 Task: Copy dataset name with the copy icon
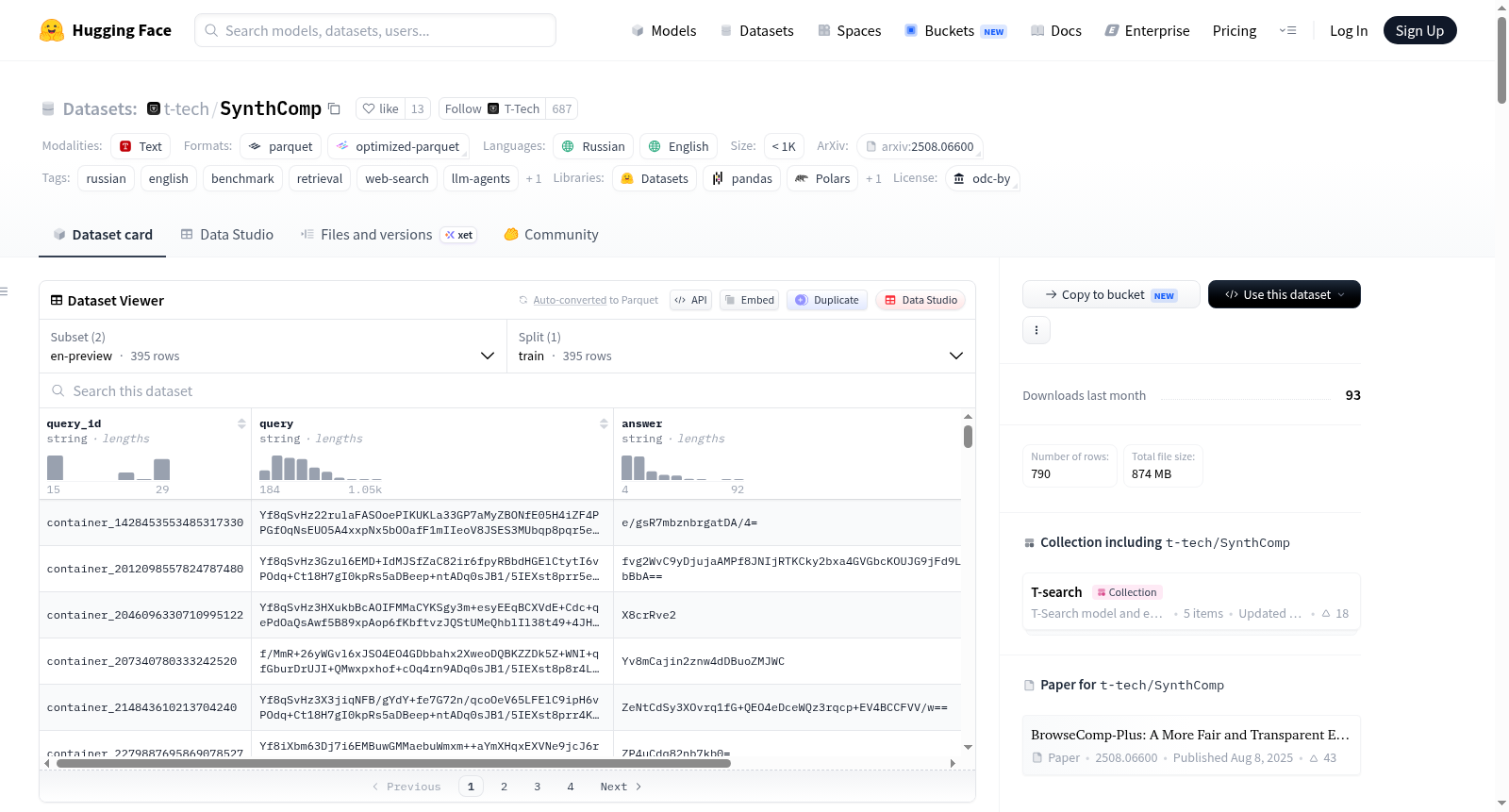tap(334, 108)
